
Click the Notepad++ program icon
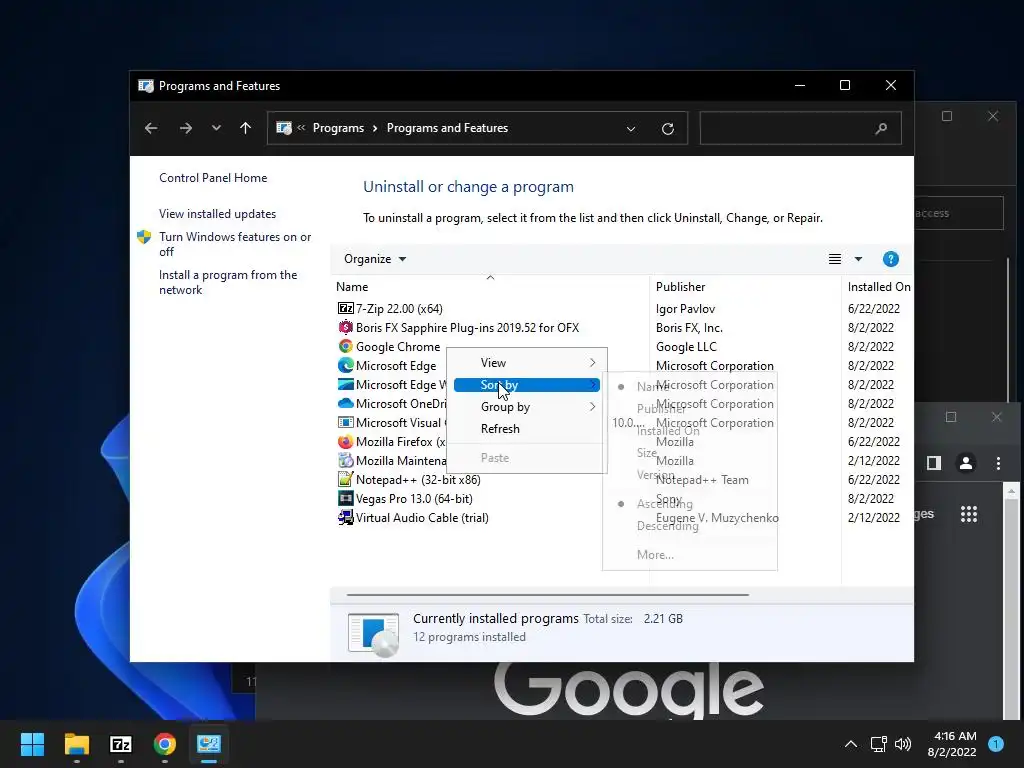[x=345, y=479]
